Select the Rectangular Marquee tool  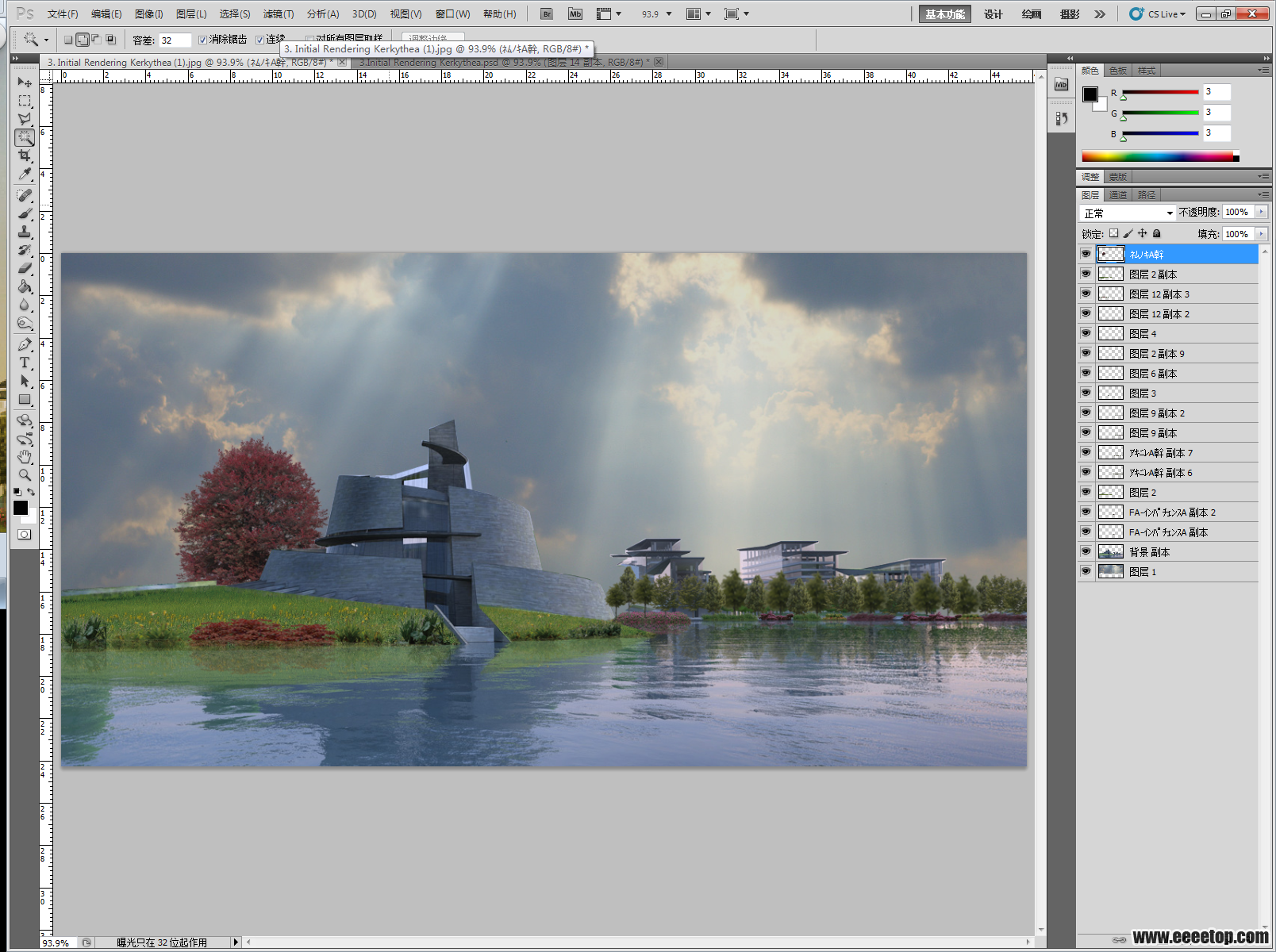(25, 101)
